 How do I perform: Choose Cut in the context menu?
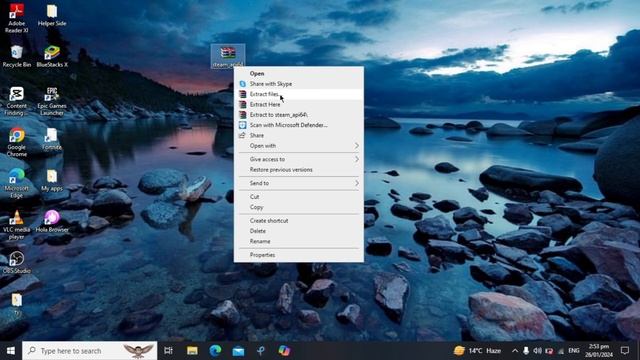(299, 197)
